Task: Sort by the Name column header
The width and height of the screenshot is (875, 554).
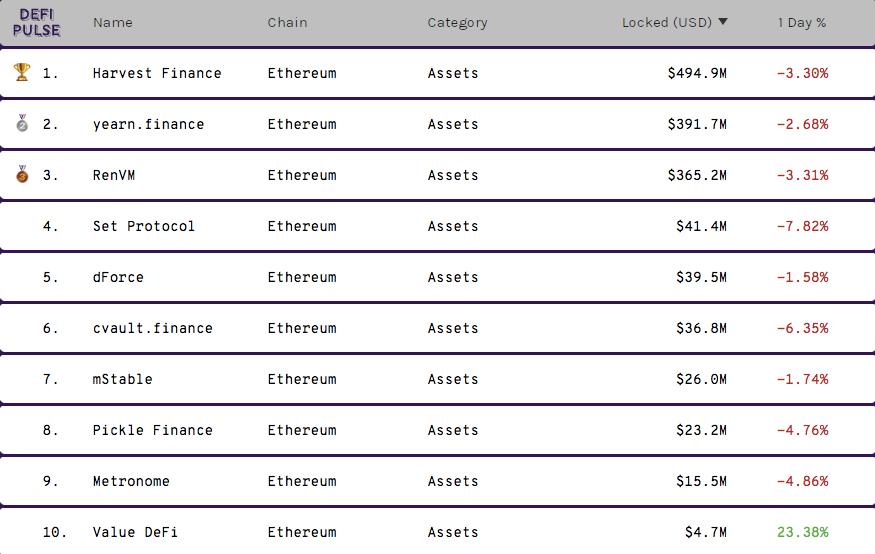Action: [112, 22]
